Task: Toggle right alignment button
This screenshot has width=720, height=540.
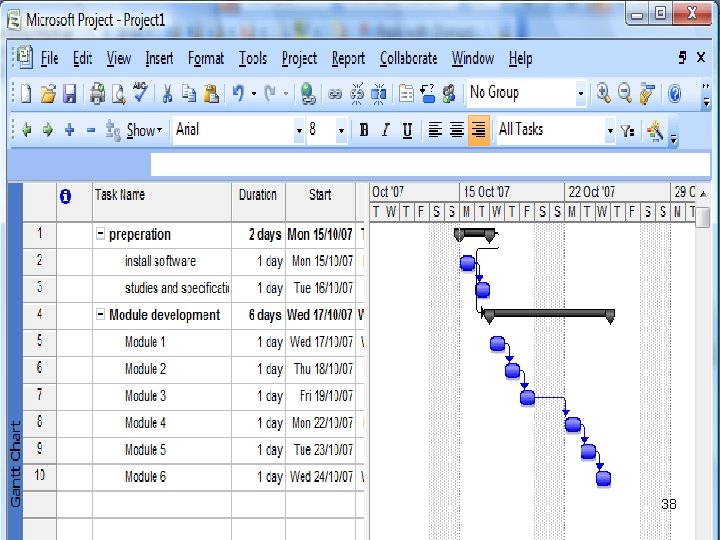Action: [x=478, y=130]
